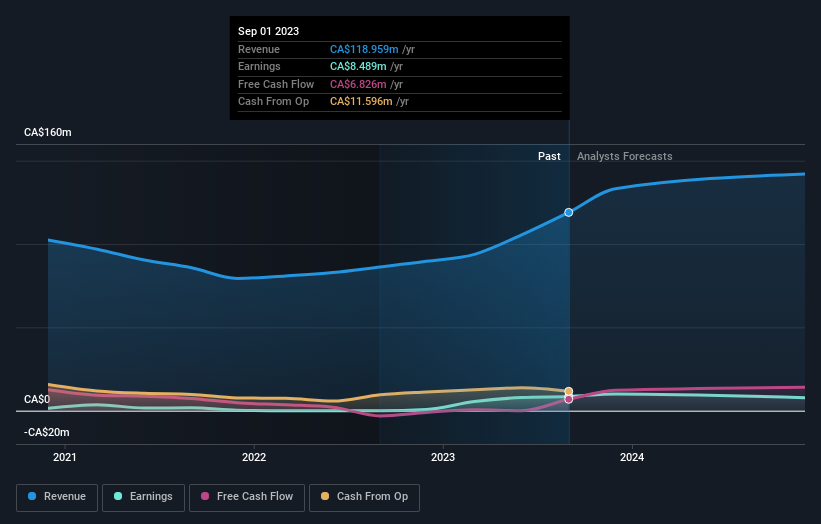Click the 2024 x-axis label

pos(632,458)
